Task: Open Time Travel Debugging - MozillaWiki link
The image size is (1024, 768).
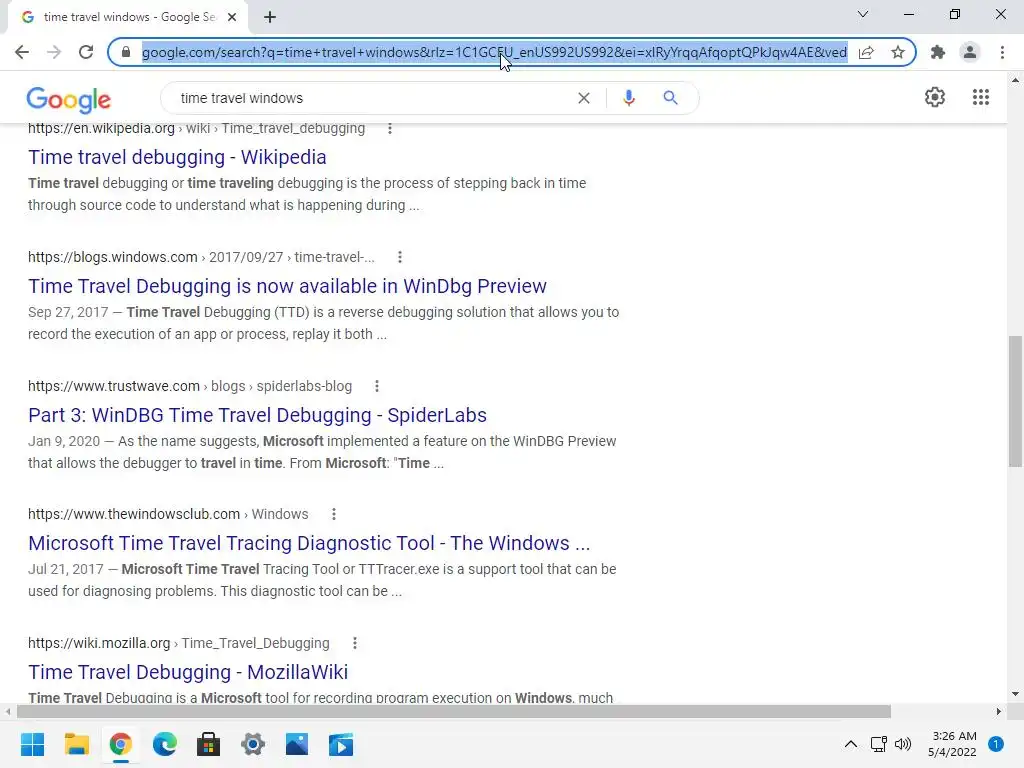Action: pyautogui.click(x=188, y=672)
